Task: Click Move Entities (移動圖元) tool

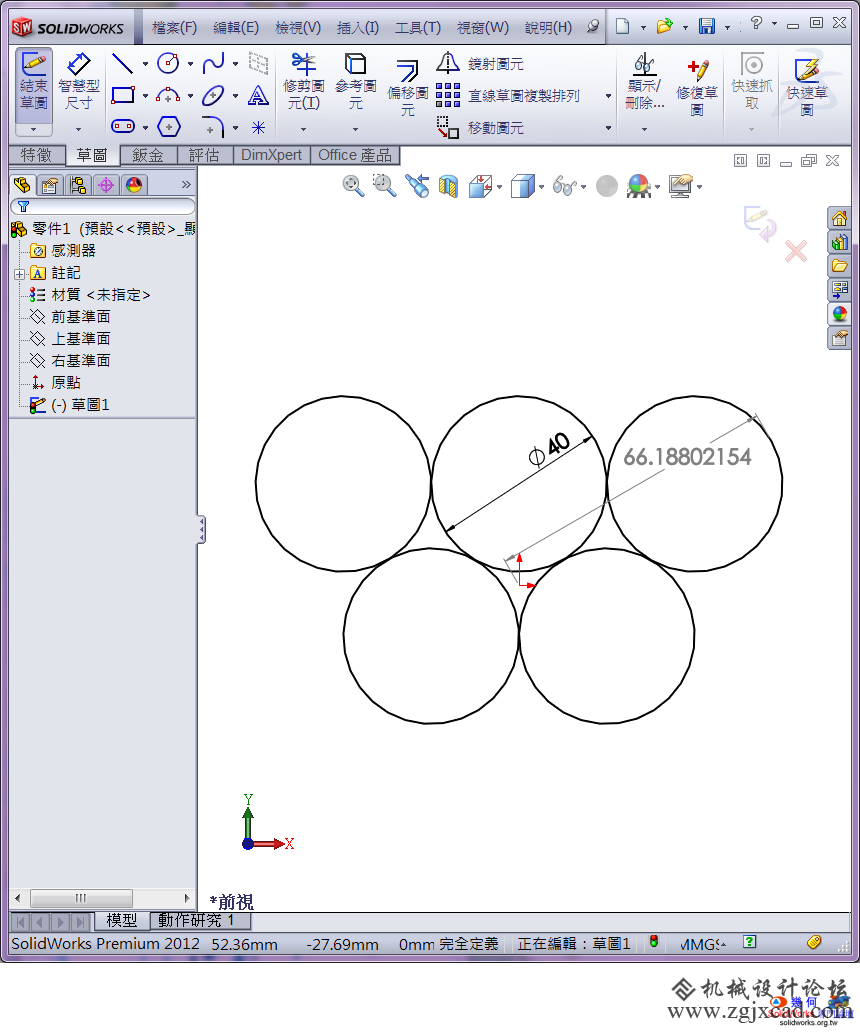Action: tap(480, 127)
